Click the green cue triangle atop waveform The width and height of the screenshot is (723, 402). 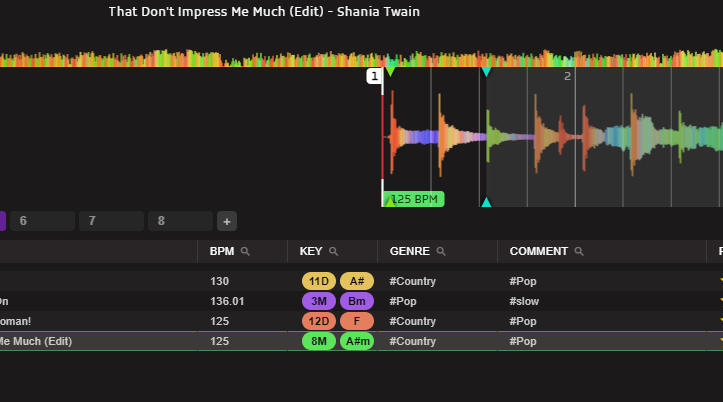pos(391,71)
